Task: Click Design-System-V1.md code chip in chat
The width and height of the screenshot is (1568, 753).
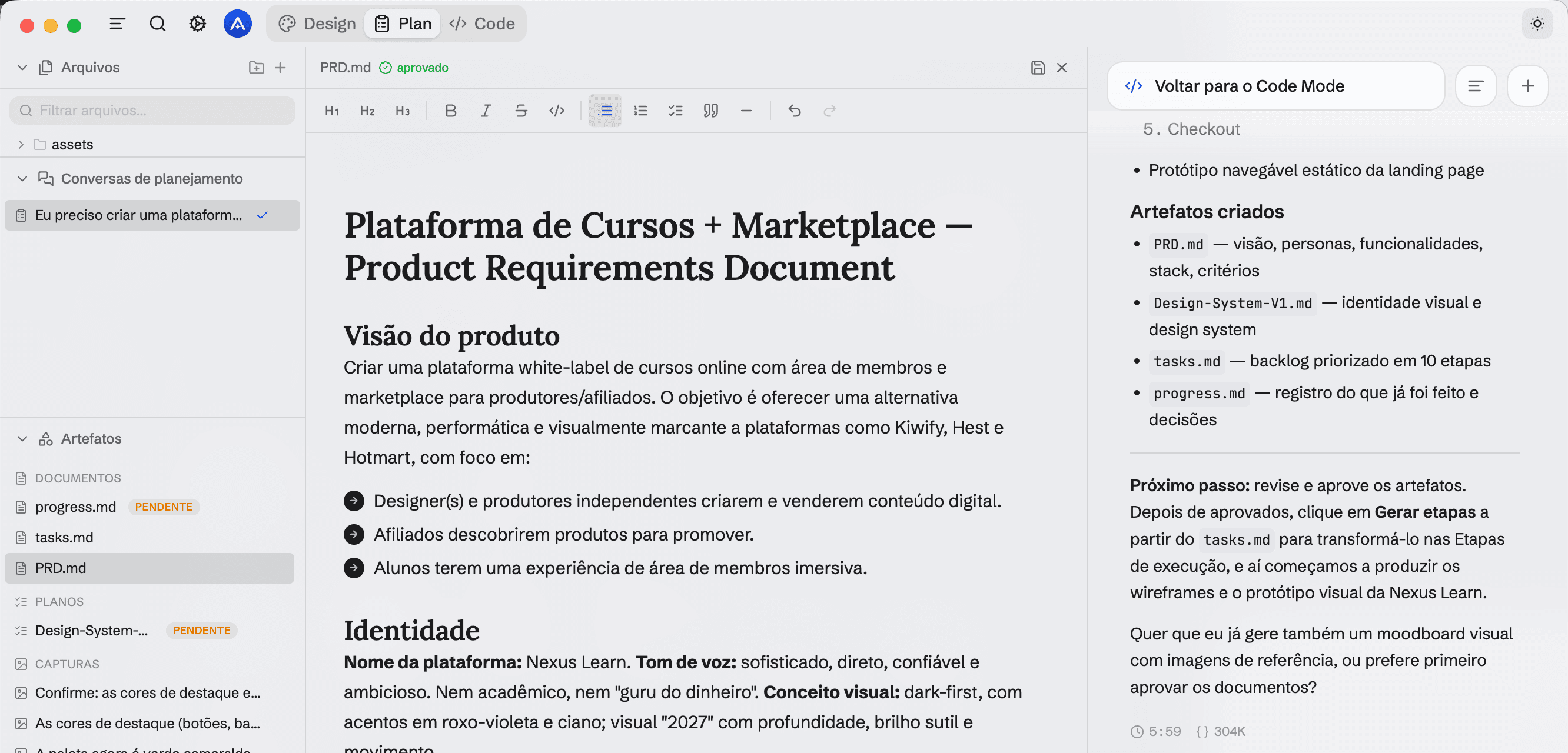Action: click(x=1233, y=303)
